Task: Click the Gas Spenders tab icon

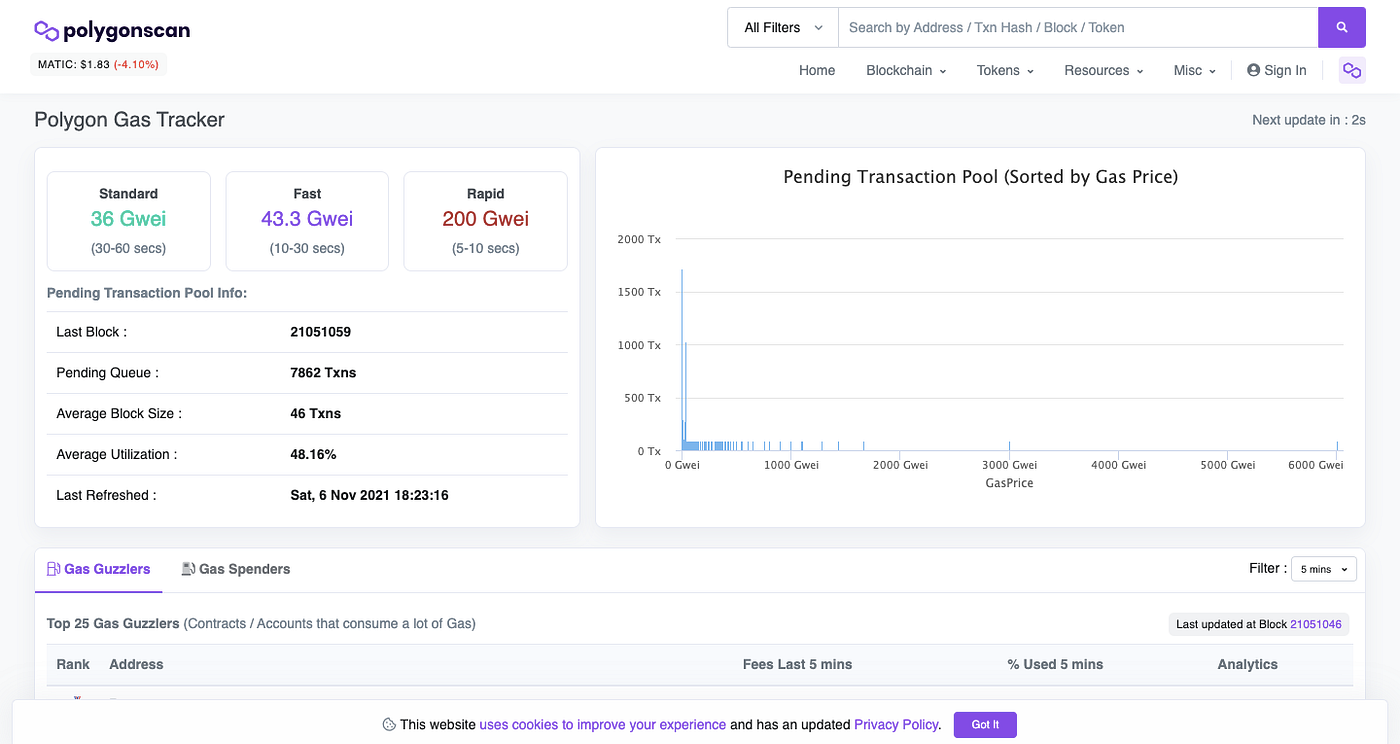Action: click(x=188, y=569)
